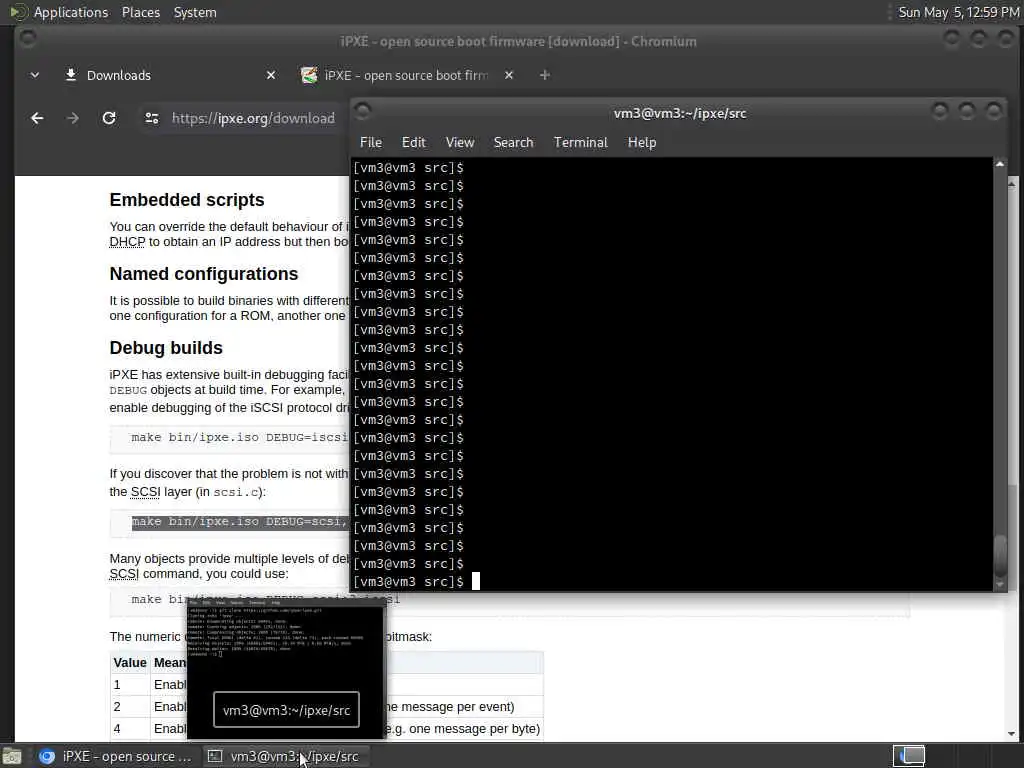1024x768 pixels.
Task: Open the Terminal menu in terminal
Action: point(581,142)
